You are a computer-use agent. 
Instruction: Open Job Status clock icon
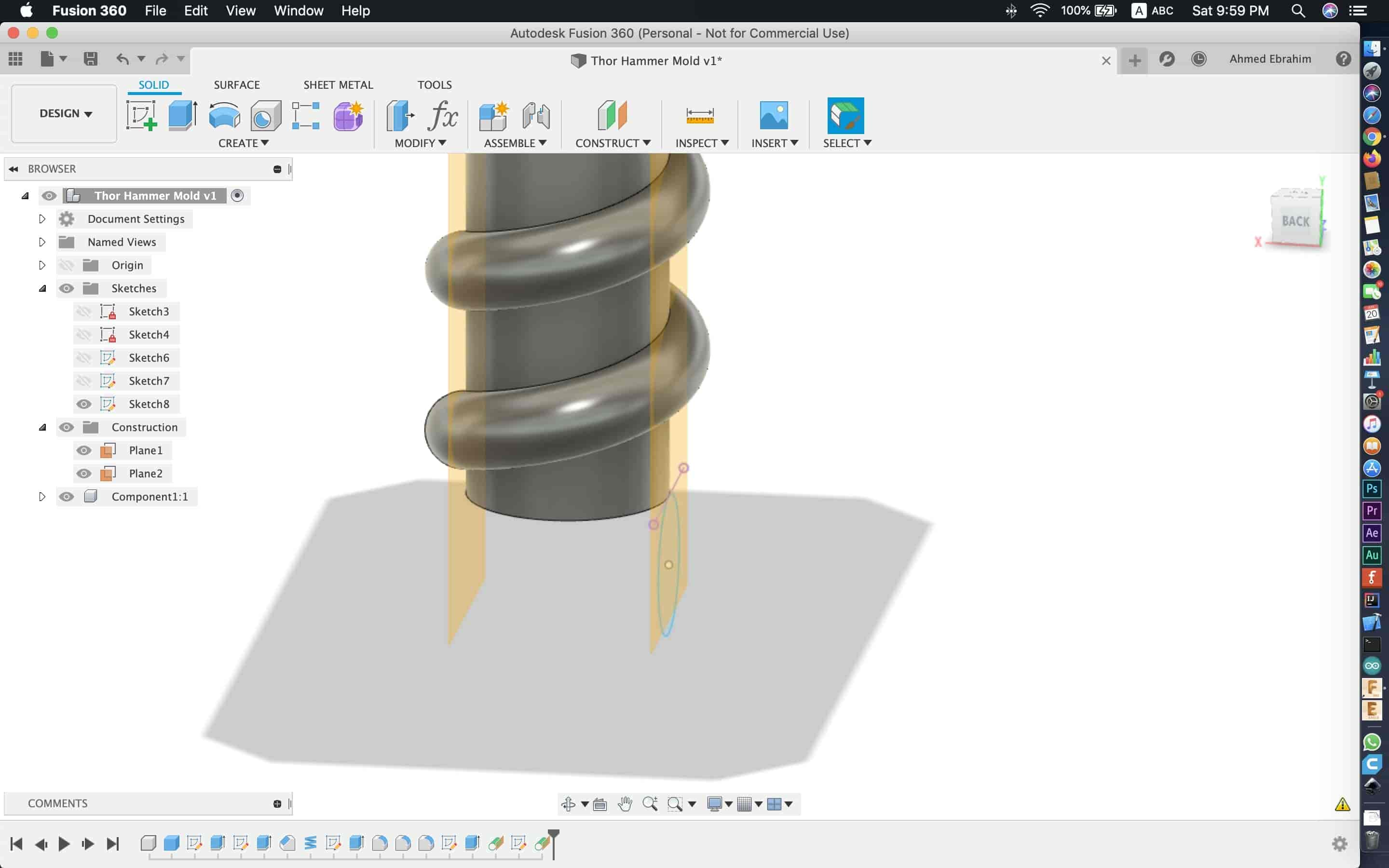[x=1199, y=59]
